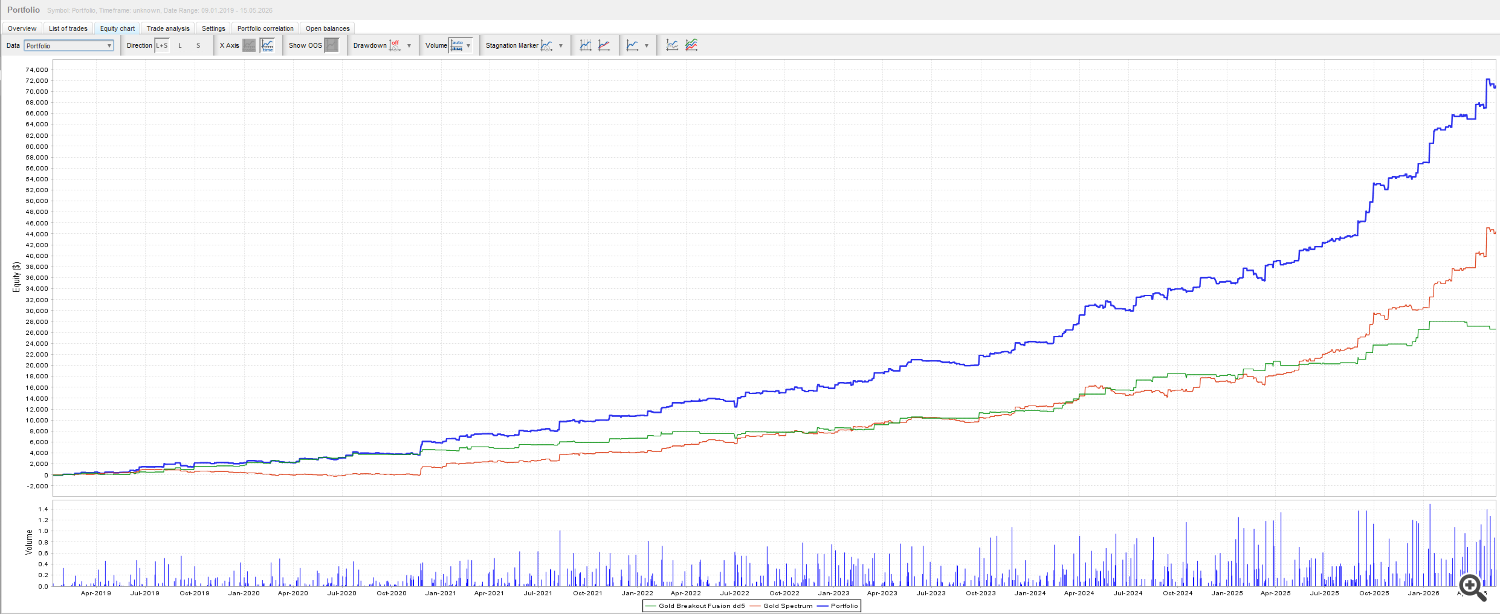Expand the Stagnation Marker dropdown arrow
This screenshot has width=1500, height=614.
coord(560,46)
